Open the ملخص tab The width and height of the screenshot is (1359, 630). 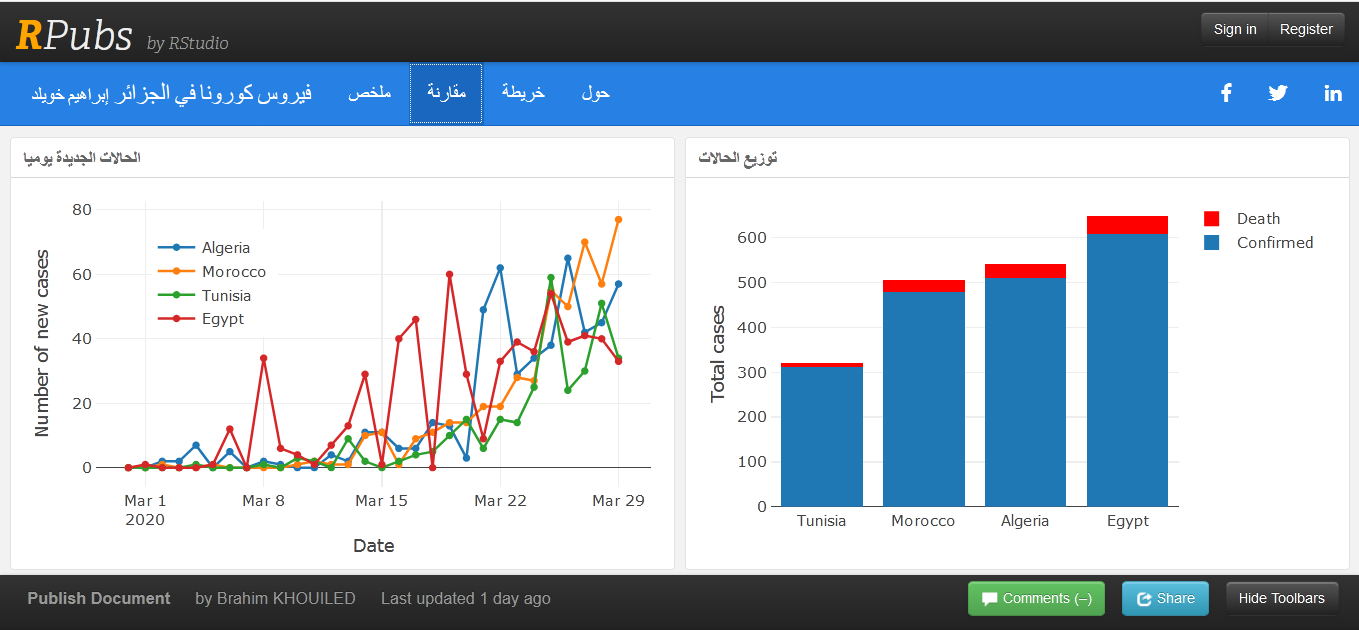(369, 93)
